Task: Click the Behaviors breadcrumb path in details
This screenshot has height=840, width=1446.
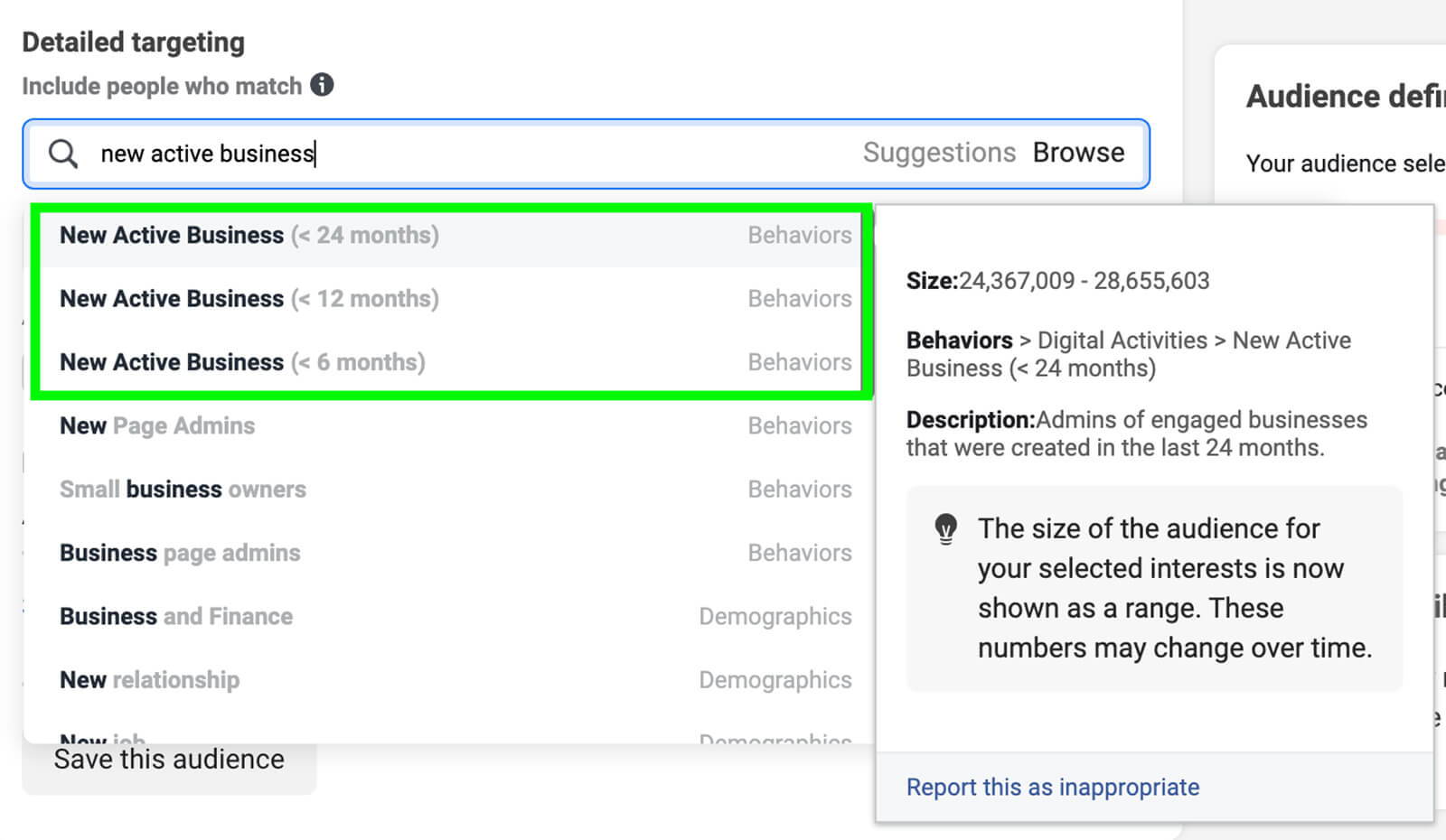Action: [1128, 354]
